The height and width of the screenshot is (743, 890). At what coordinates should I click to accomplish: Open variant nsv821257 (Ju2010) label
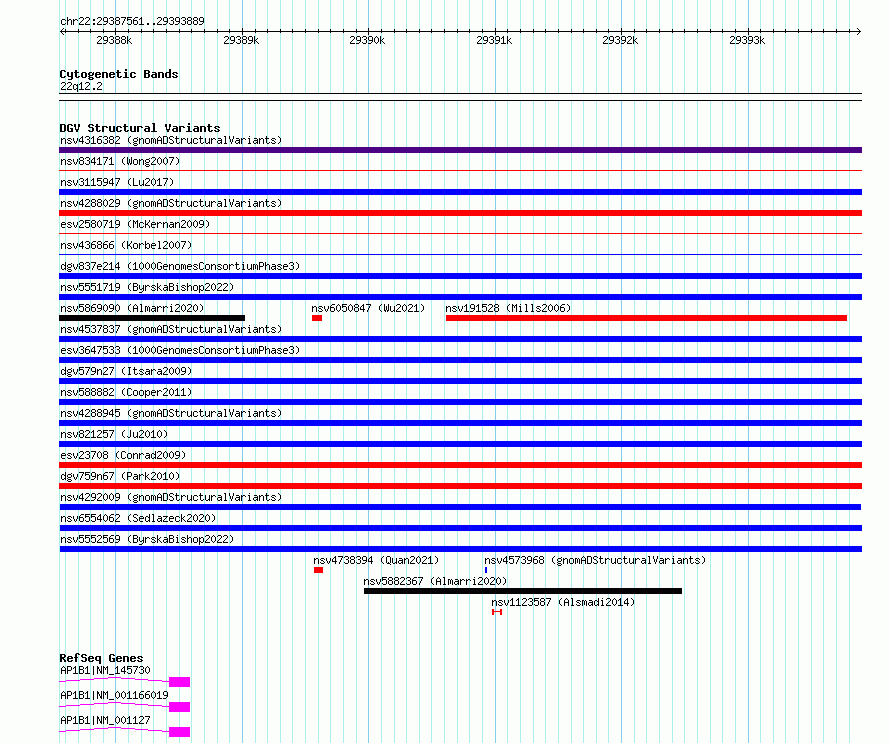click(114, 434)
